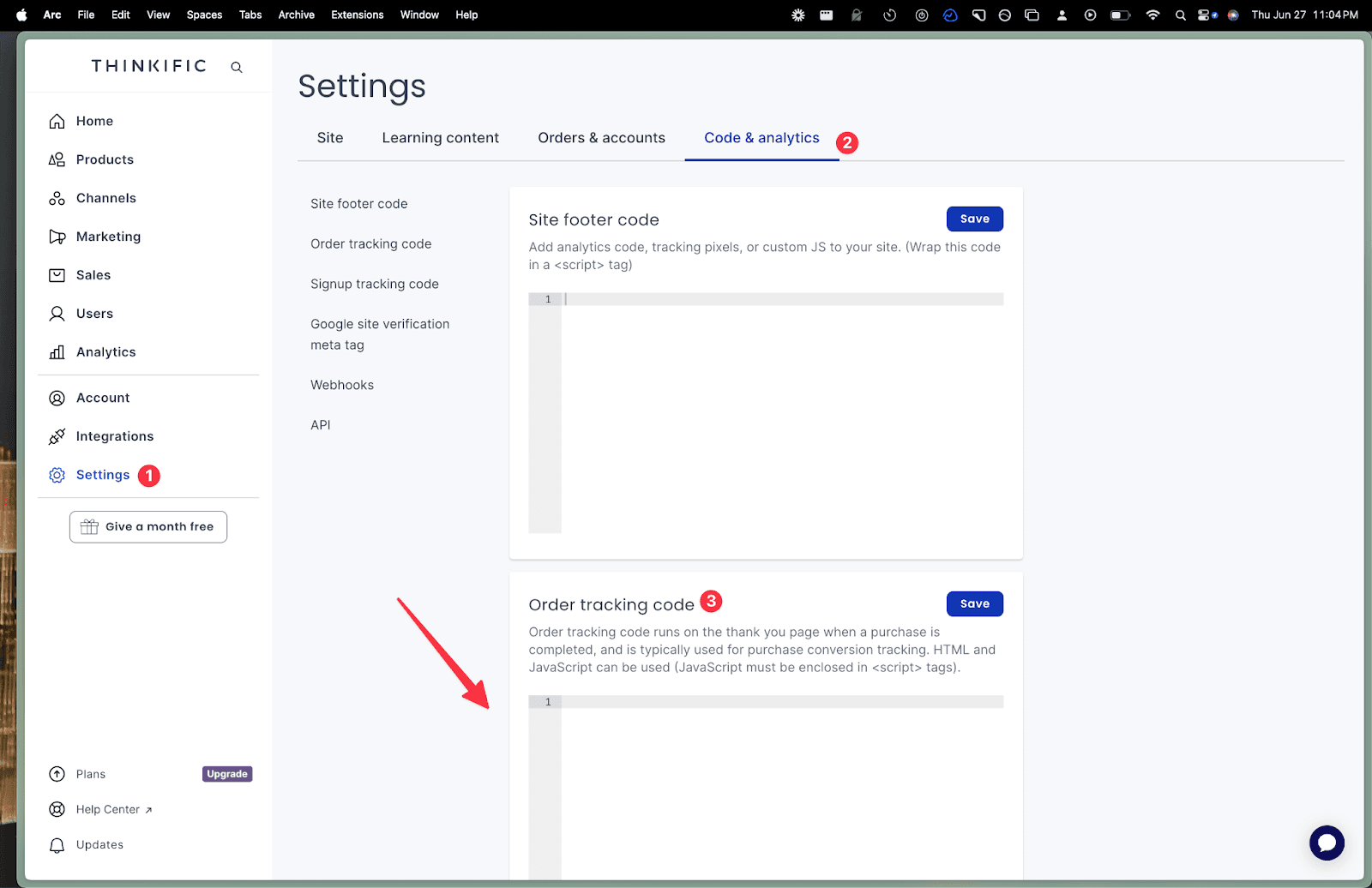Open the Extensions menu
This screenshot has width=1372, height=888.
click(x=358, y=15)
